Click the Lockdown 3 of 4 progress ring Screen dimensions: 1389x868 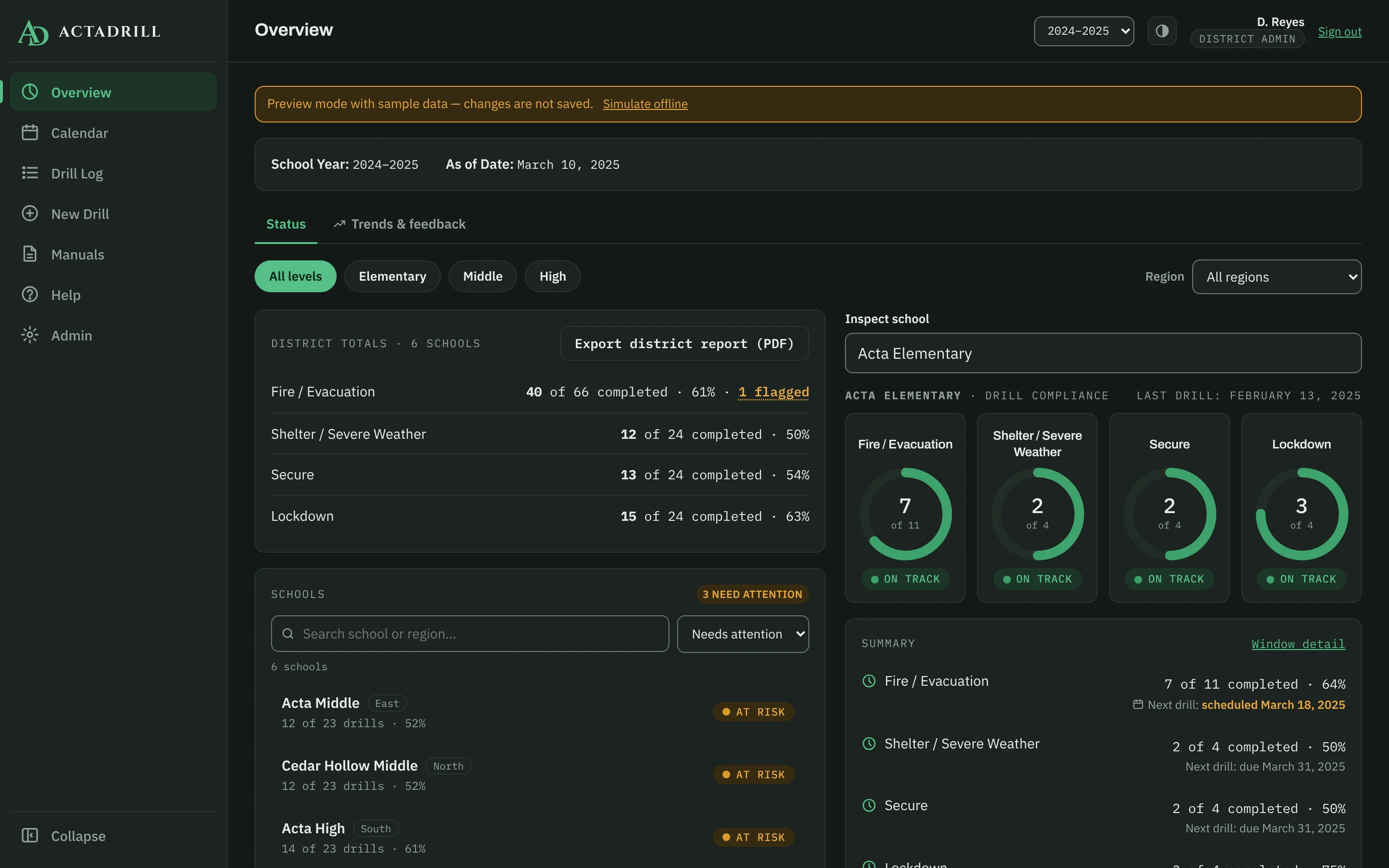[x=1301, y=514]
